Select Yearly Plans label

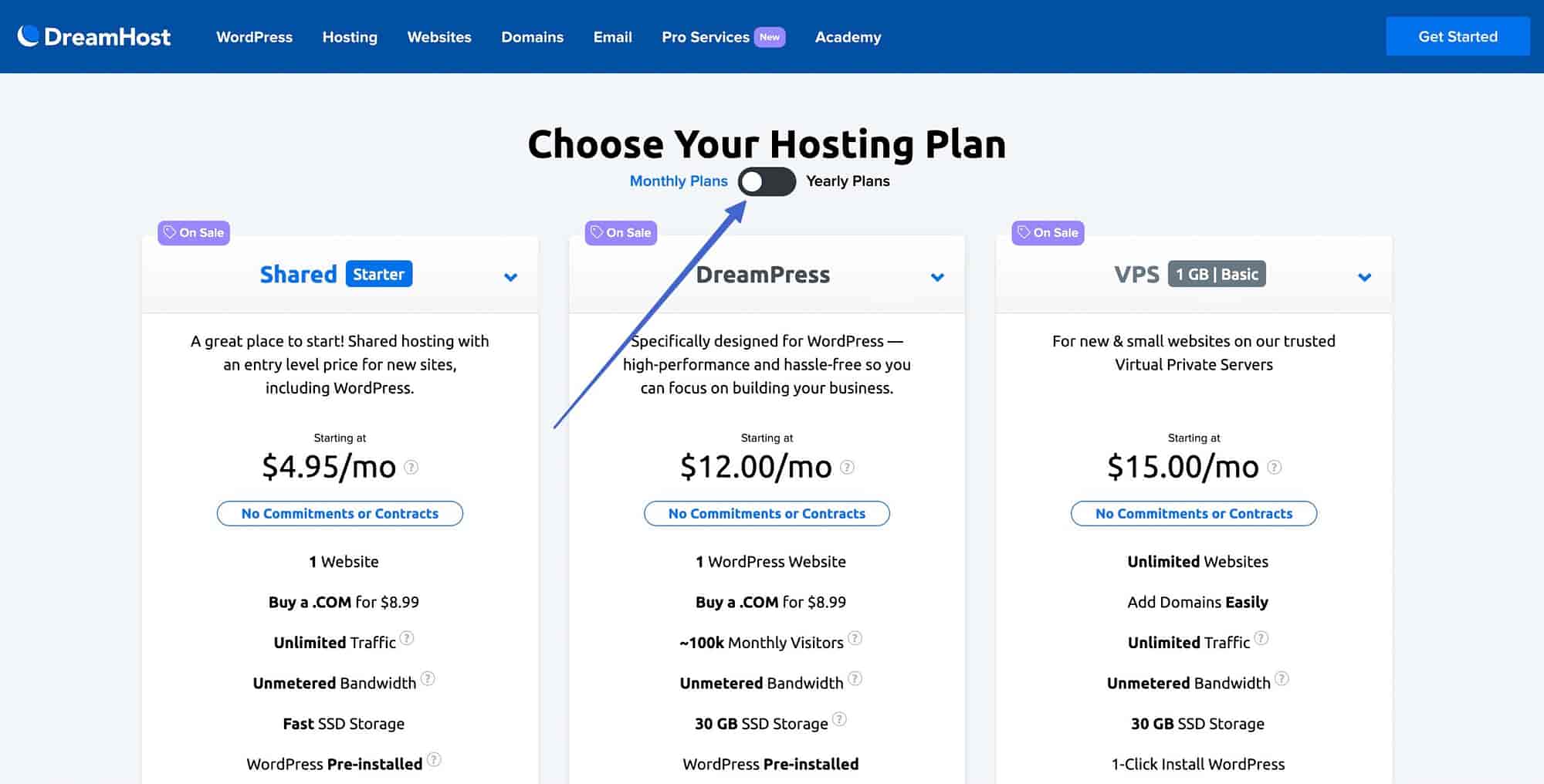(x=848, y=181)
